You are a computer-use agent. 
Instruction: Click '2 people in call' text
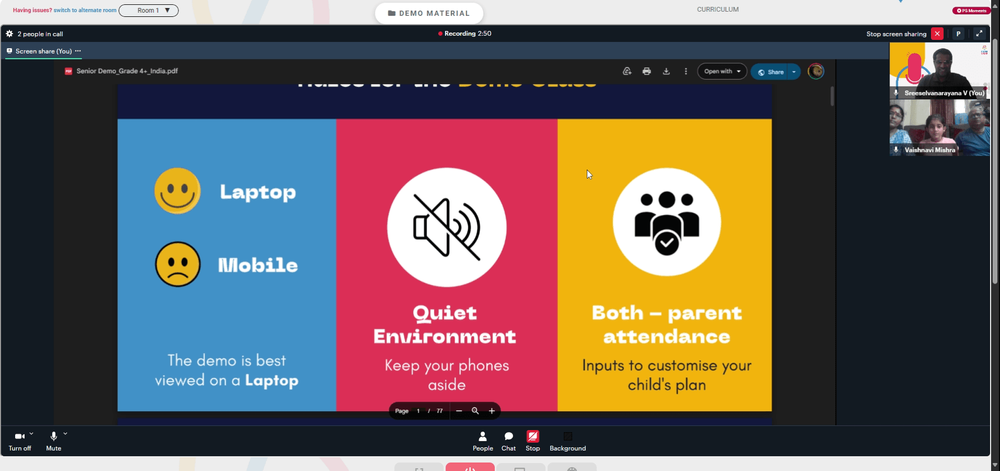pos(40,34)
